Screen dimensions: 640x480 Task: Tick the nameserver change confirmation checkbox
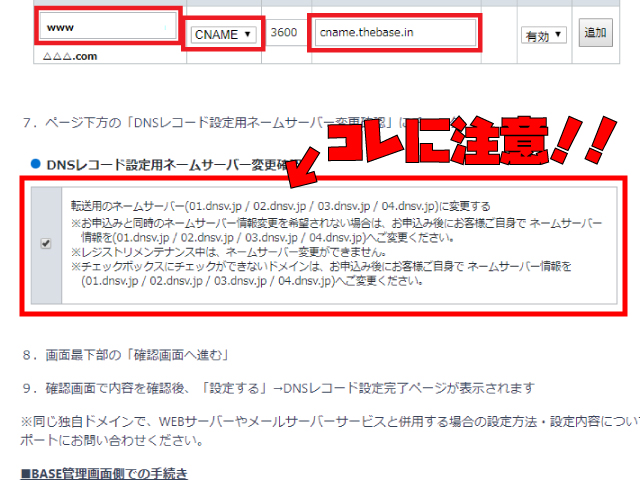click(x=46, y=245)
